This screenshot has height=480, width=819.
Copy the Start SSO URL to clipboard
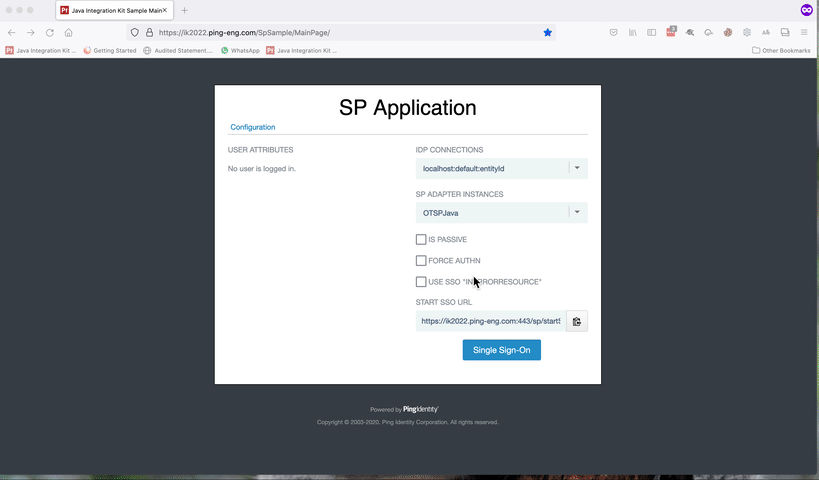coord(577,321)
